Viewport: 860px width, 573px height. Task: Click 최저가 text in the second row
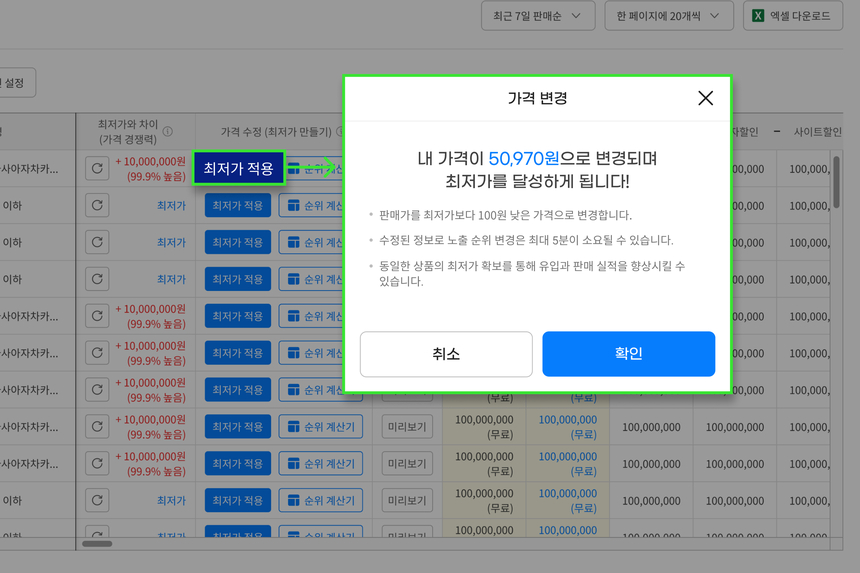(172, 206)
